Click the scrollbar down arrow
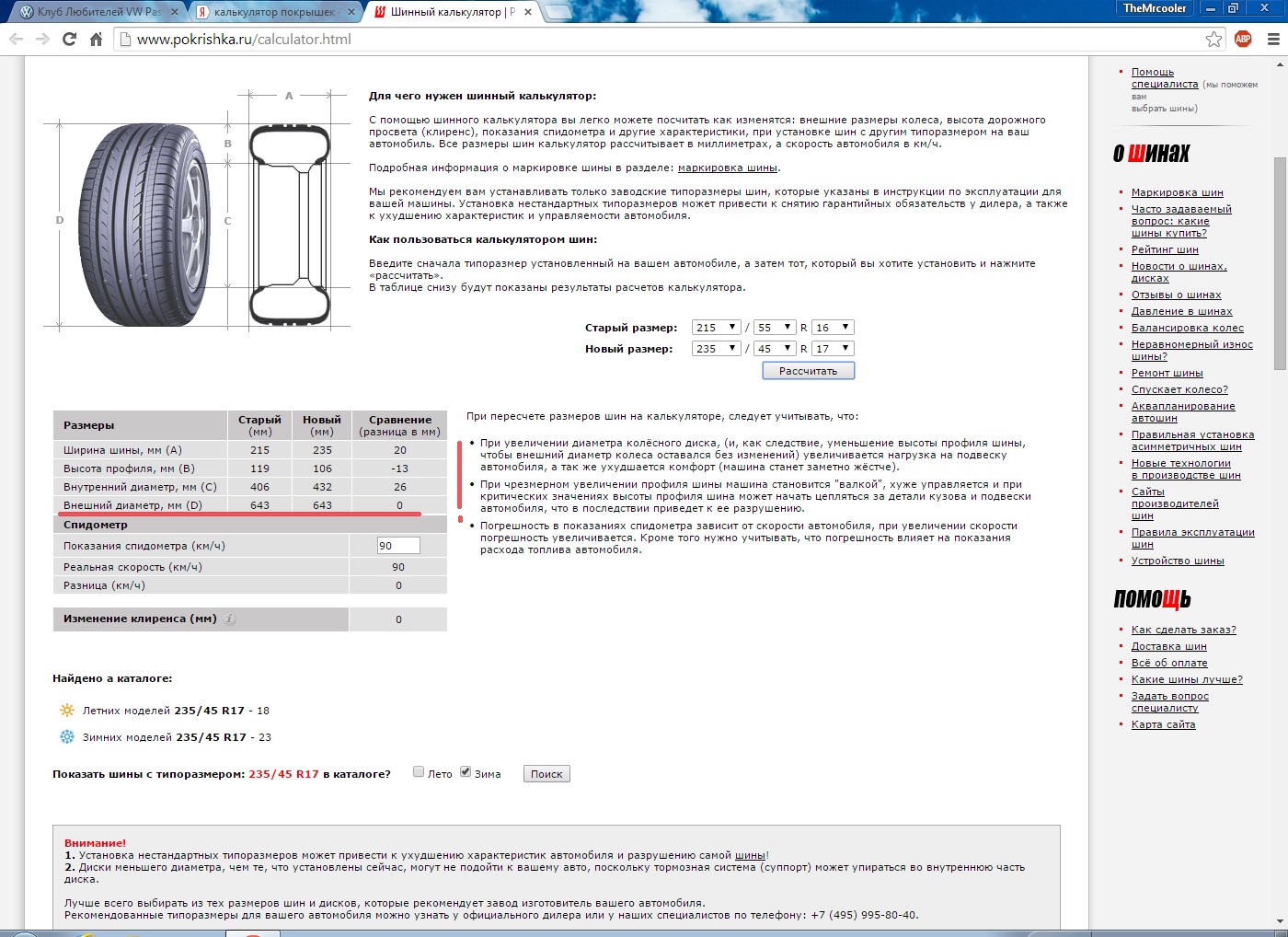 click(x=1280, y=920)
